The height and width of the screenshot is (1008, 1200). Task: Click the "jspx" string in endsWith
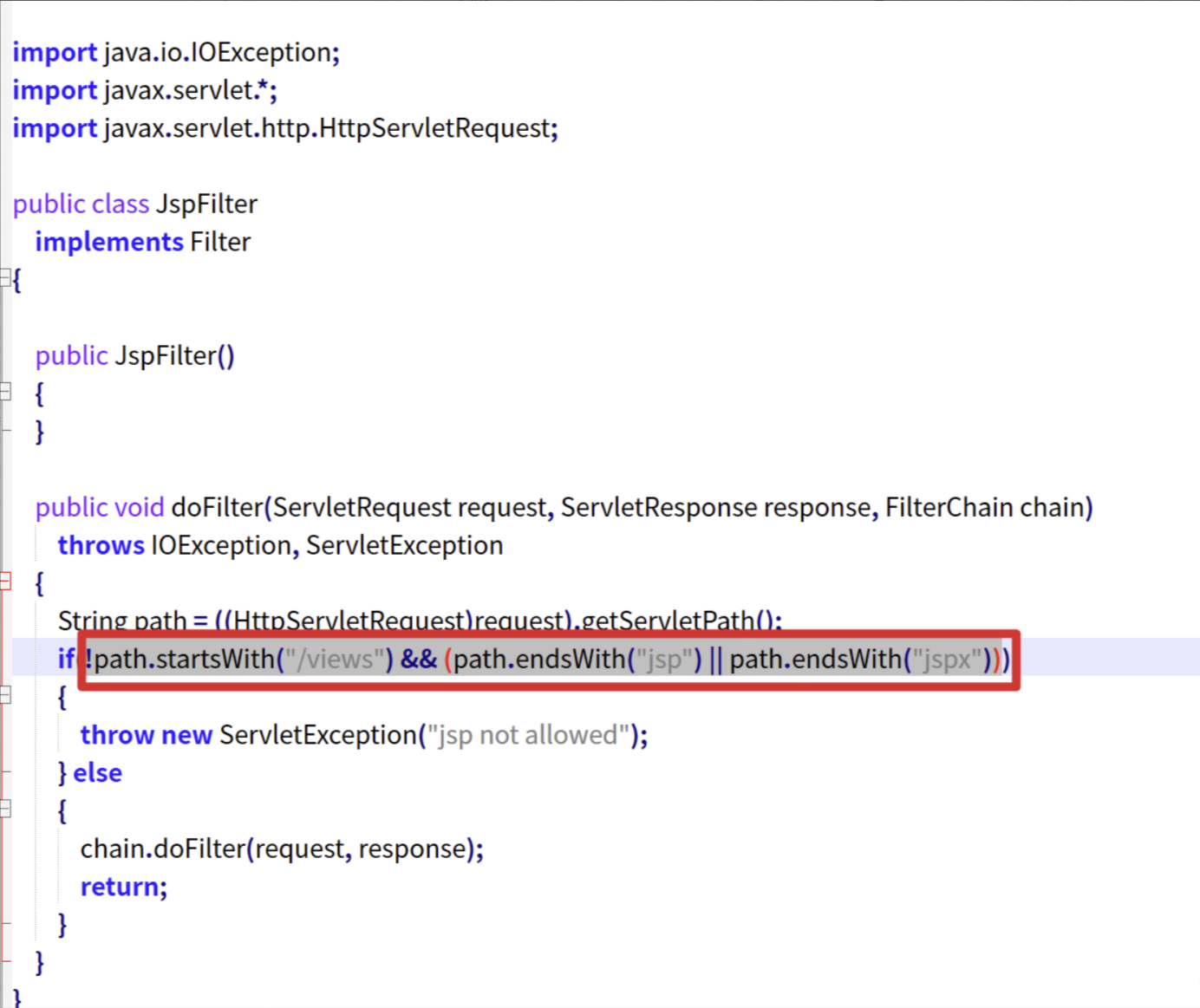tap(946, 660)
